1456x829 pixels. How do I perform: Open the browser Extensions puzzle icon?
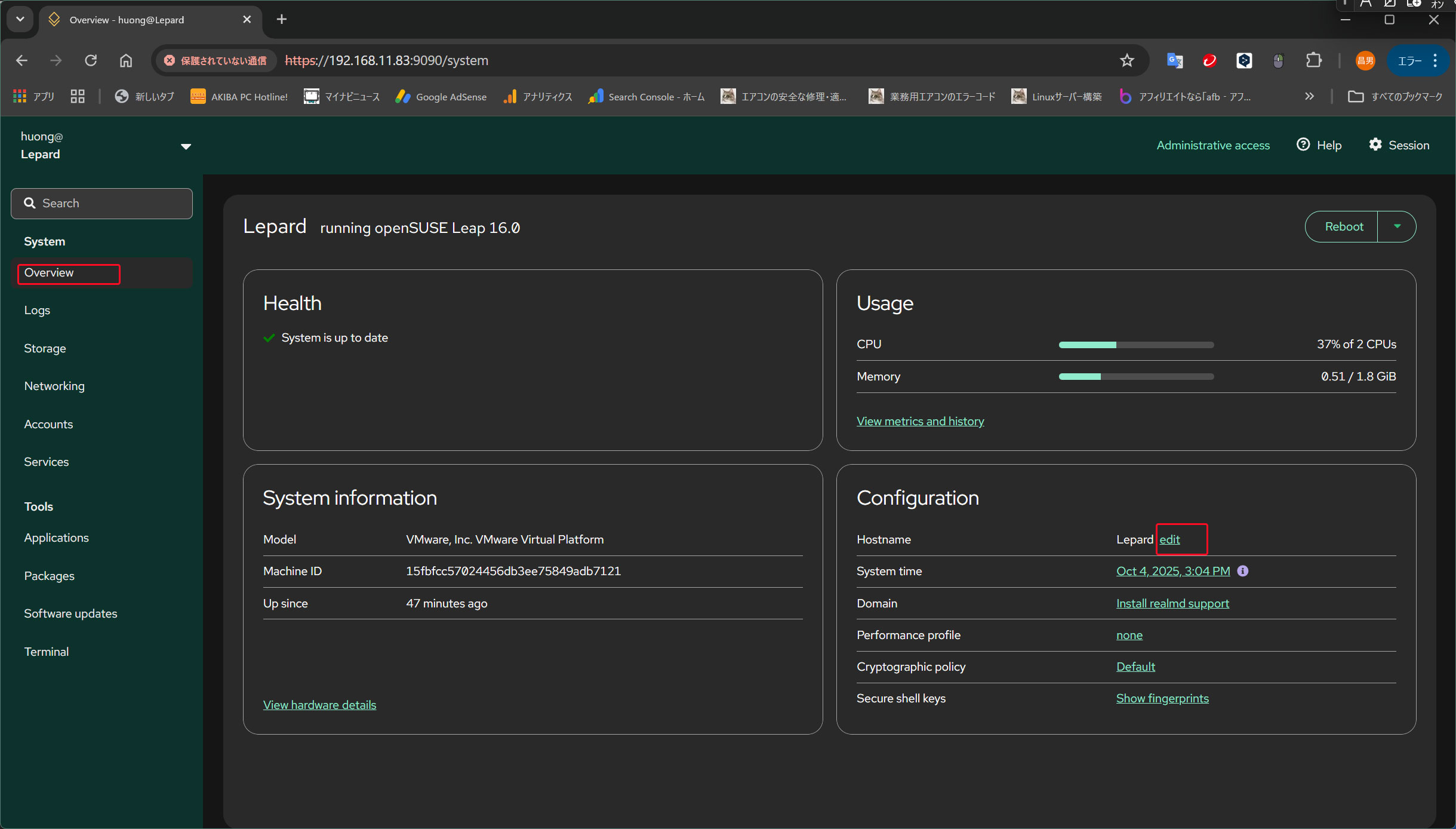tap(1313, 60)
